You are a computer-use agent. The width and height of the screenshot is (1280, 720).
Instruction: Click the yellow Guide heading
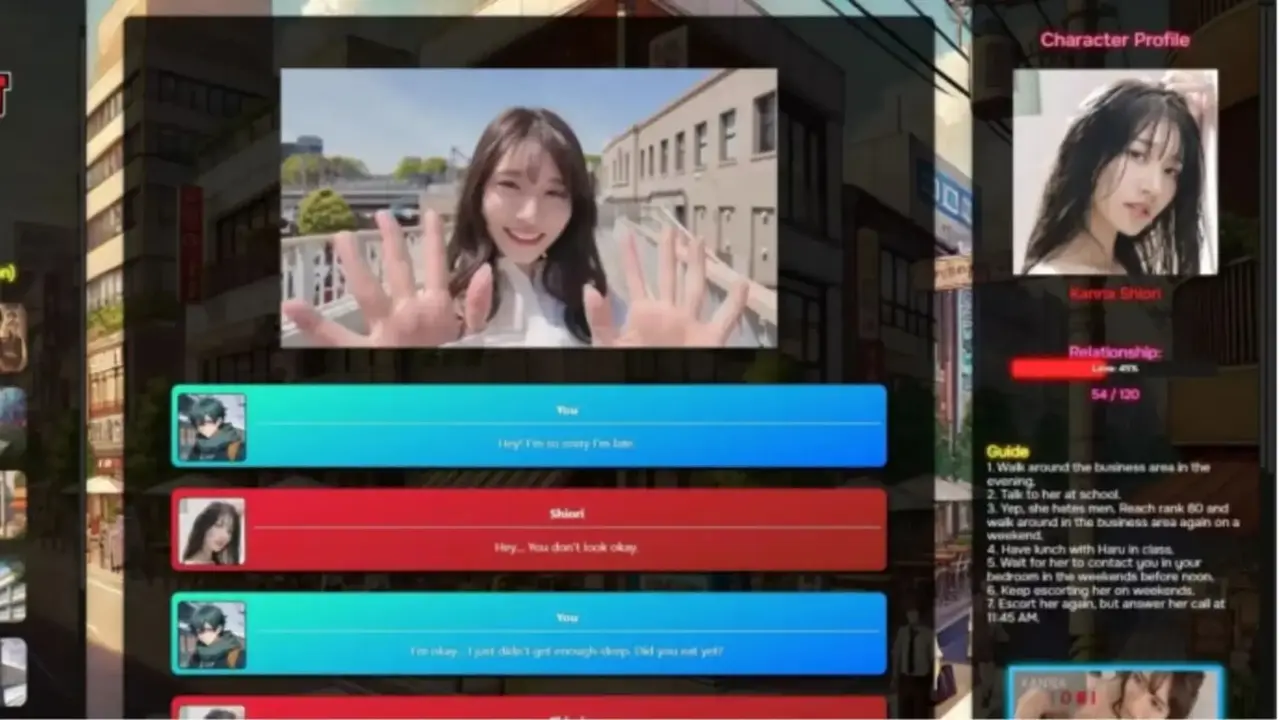pyautogui.click(x=1007, y=452)
